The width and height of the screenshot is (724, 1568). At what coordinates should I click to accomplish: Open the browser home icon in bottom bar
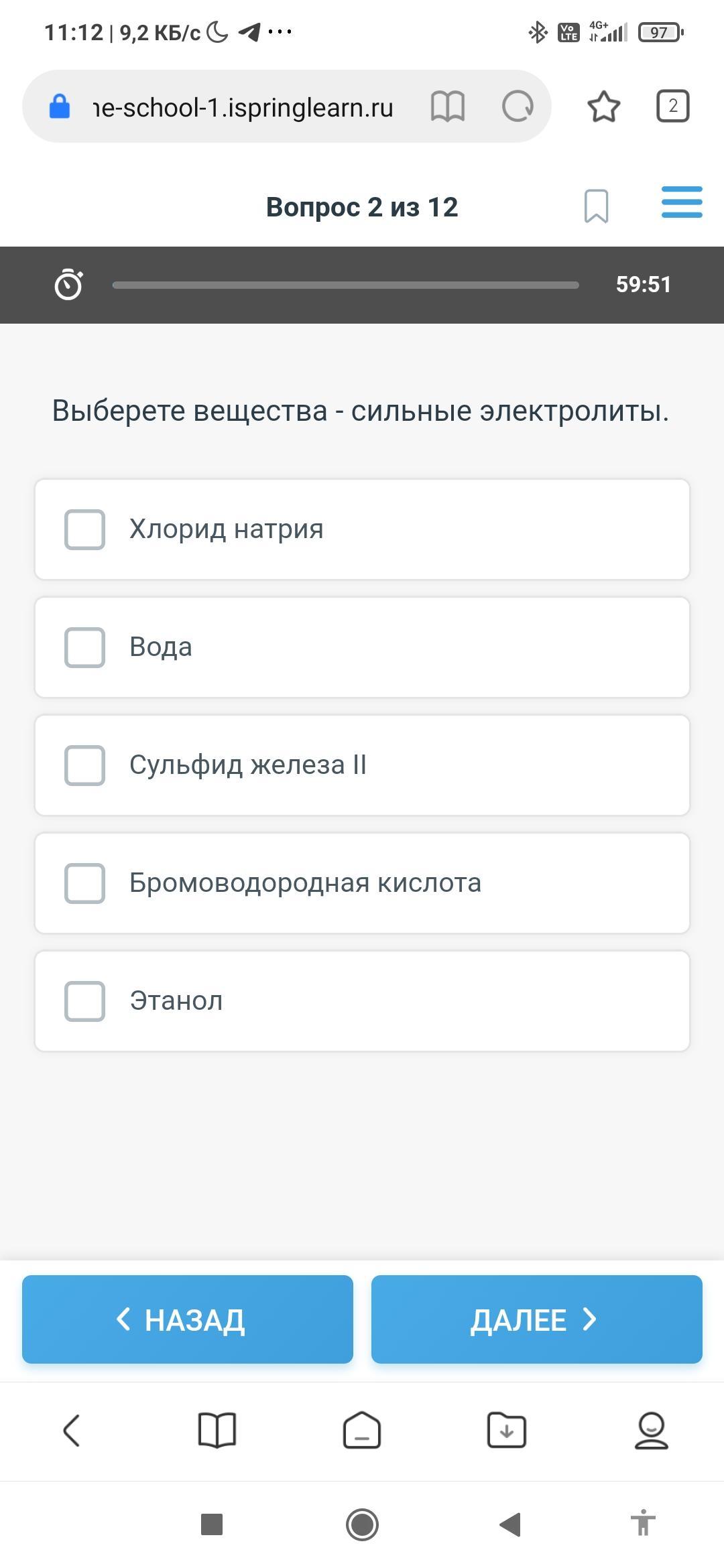pos(362,1431)
